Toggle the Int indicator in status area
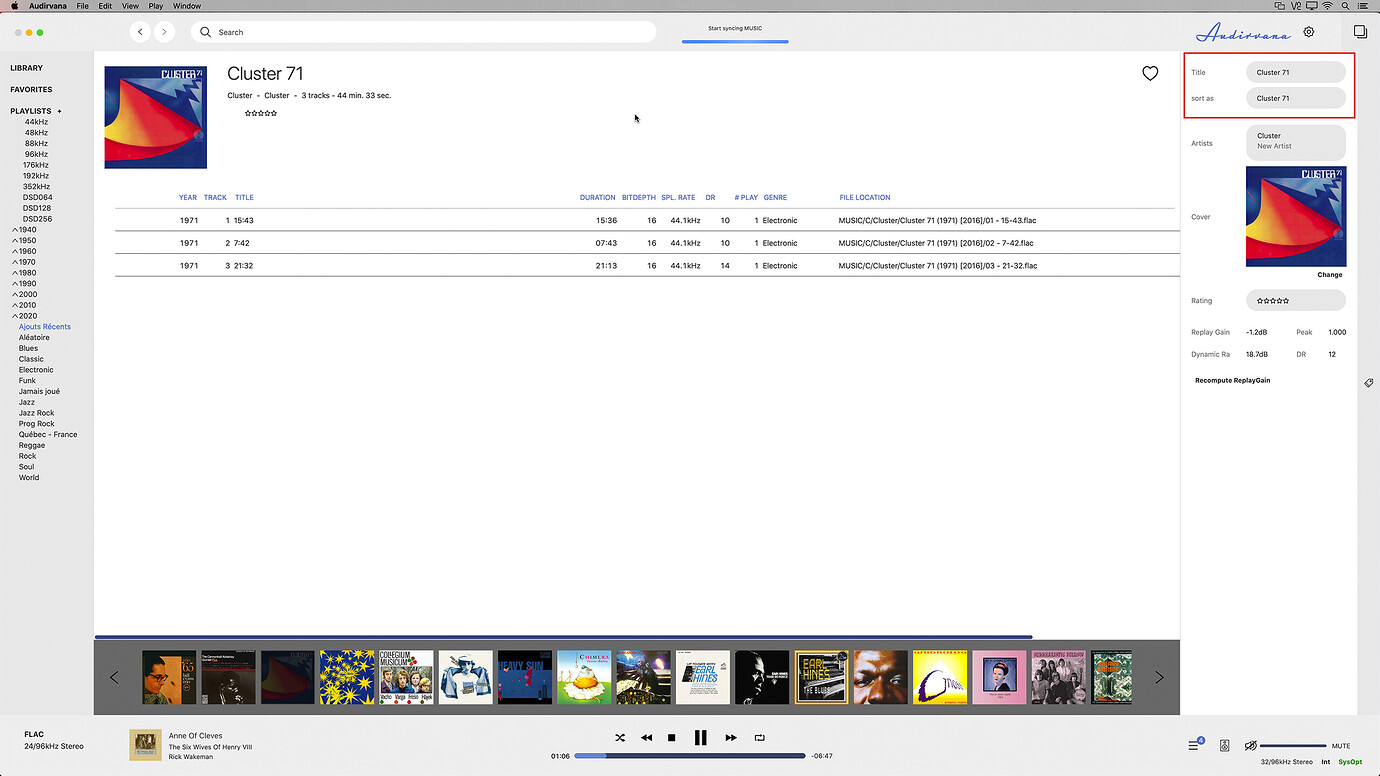 point(1325,762)
